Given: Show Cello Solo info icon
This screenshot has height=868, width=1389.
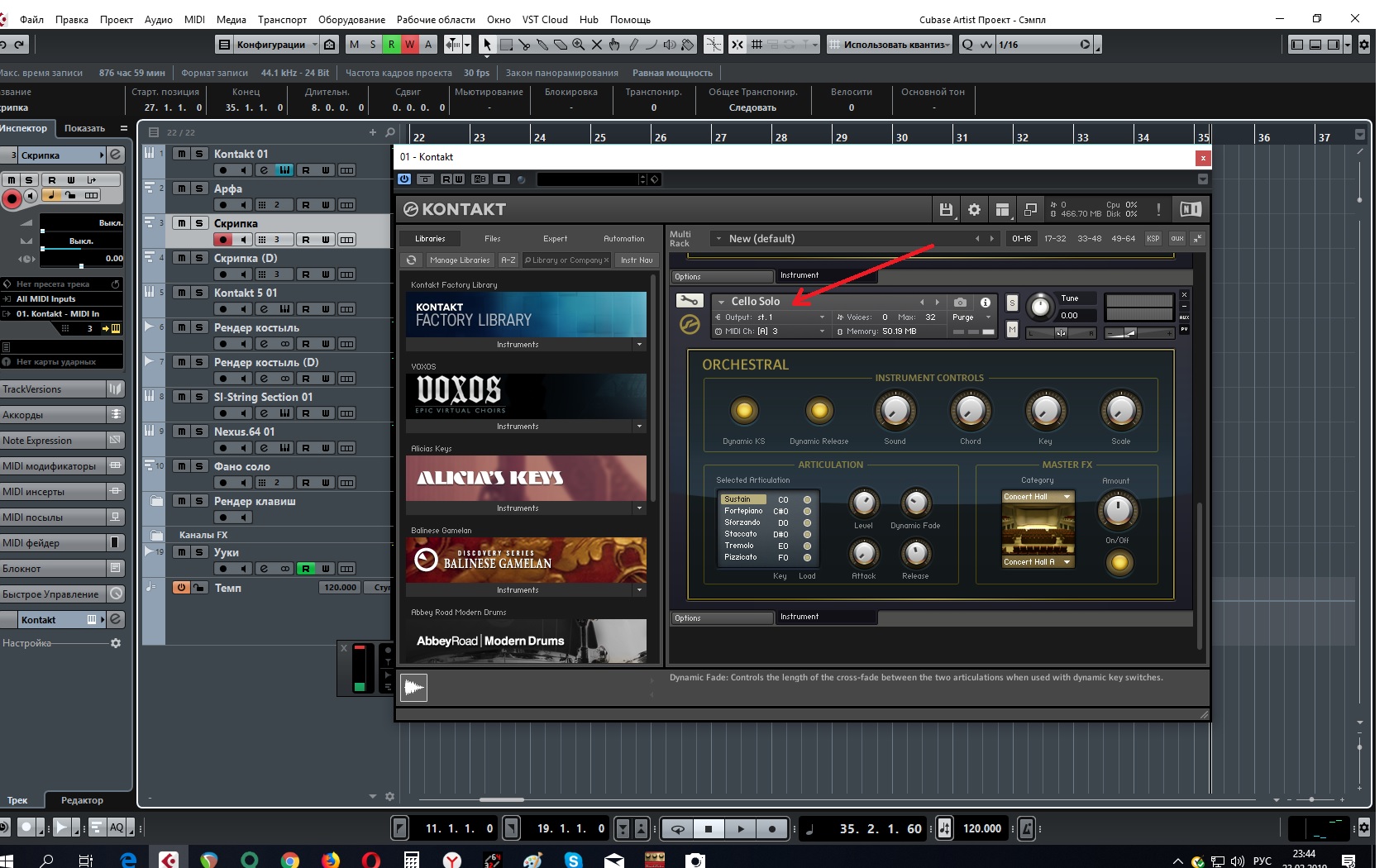Looking at the screenshot, I should click(x=986, y=303).
